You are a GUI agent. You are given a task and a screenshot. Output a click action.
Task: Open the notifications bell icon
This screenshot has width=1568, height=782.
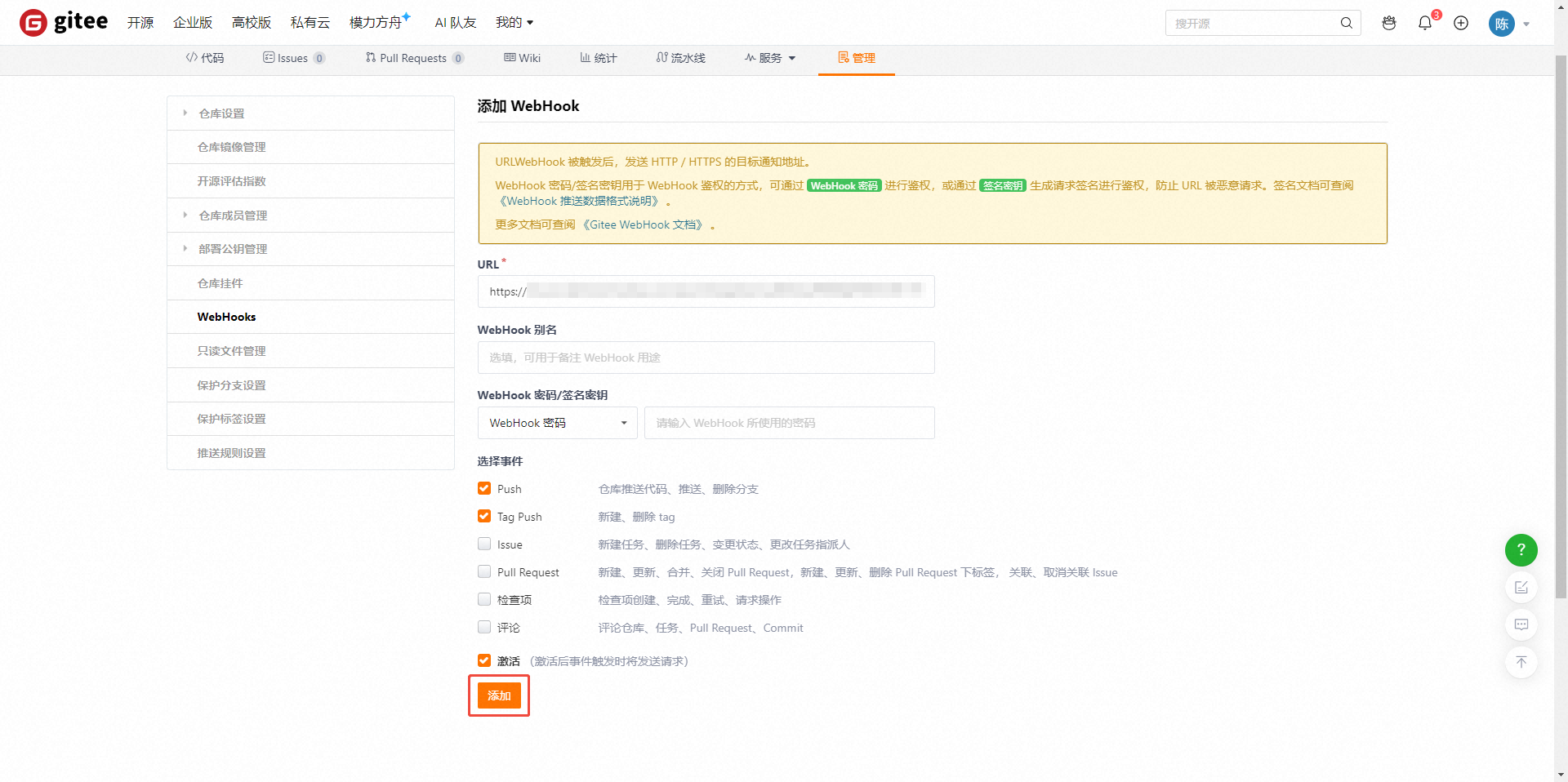pyautogui.click(x=1425, y=23)
